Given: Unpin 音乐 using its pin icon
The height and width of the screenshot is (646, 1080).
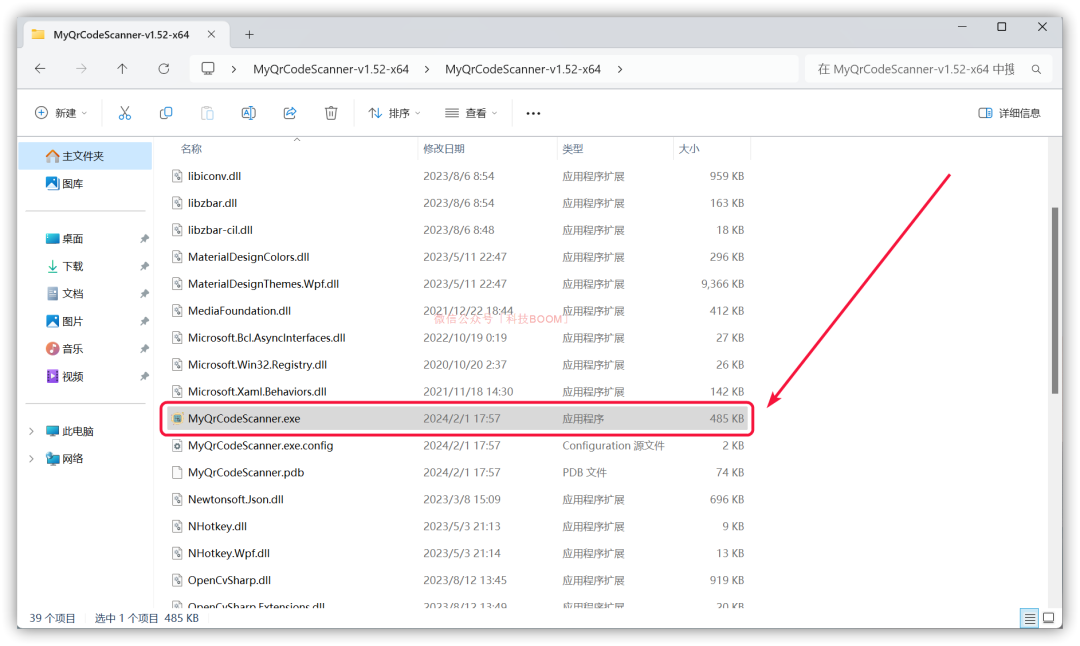Looking at the screenshot, I should pyautogui.click(x=144, y=349).
